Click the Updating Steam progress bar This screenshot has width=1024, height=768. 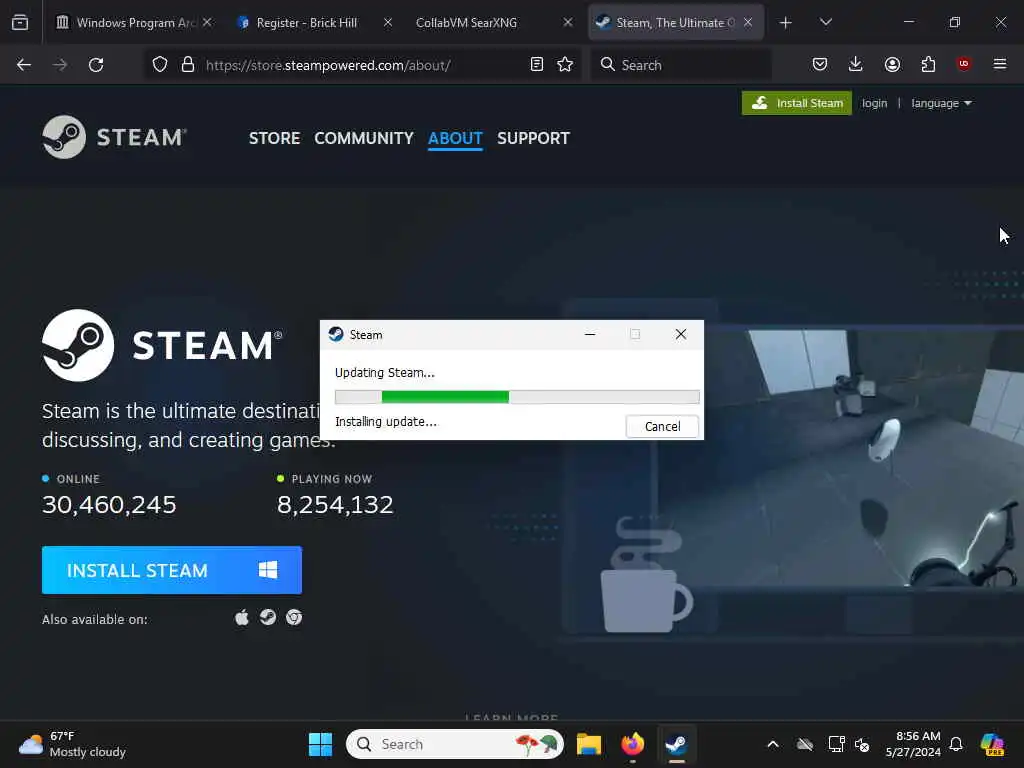[x=517, y=396]
